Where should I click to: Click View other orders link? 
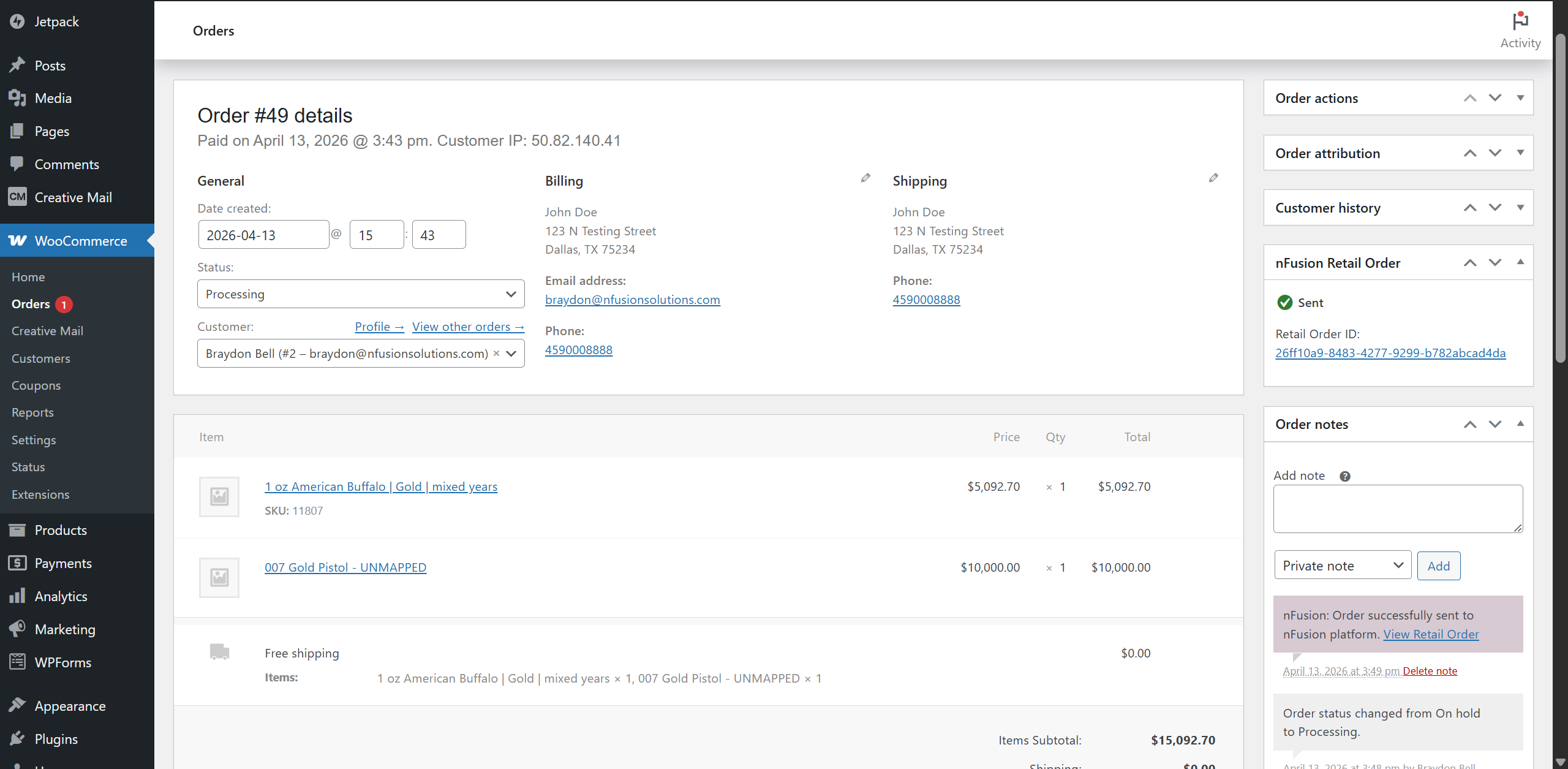[468, 327]
